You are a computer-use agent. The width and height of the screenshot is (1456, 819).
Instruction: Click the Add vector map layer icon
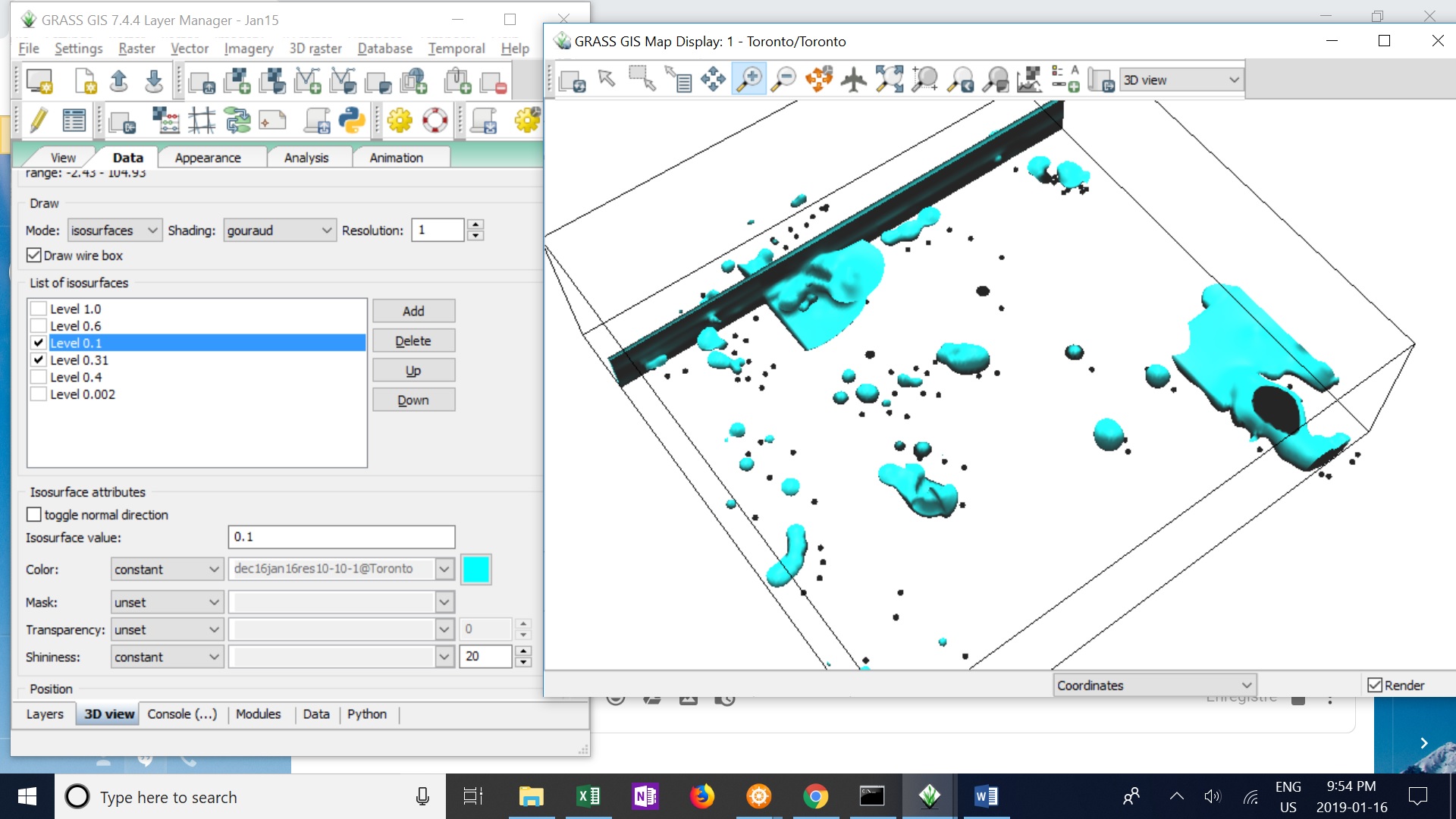pyautogui.click(x=308, y=81)
